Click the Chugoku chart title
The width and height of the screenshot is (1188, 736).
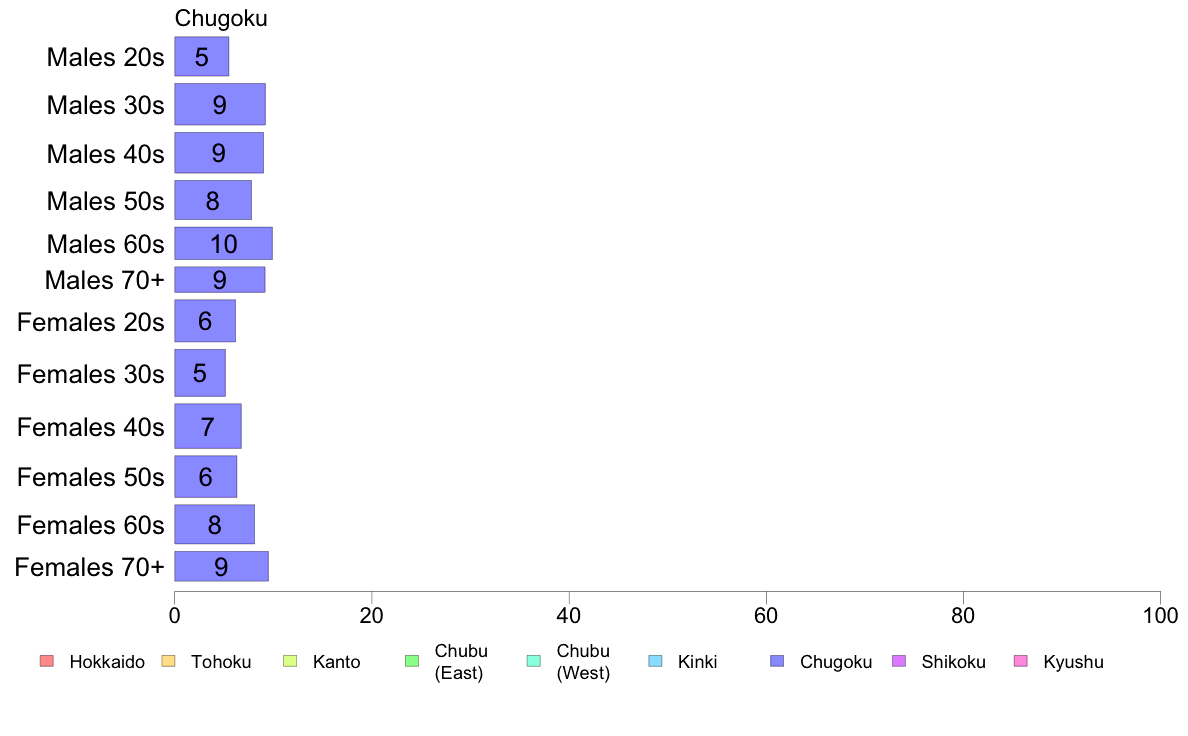[221, 18]
